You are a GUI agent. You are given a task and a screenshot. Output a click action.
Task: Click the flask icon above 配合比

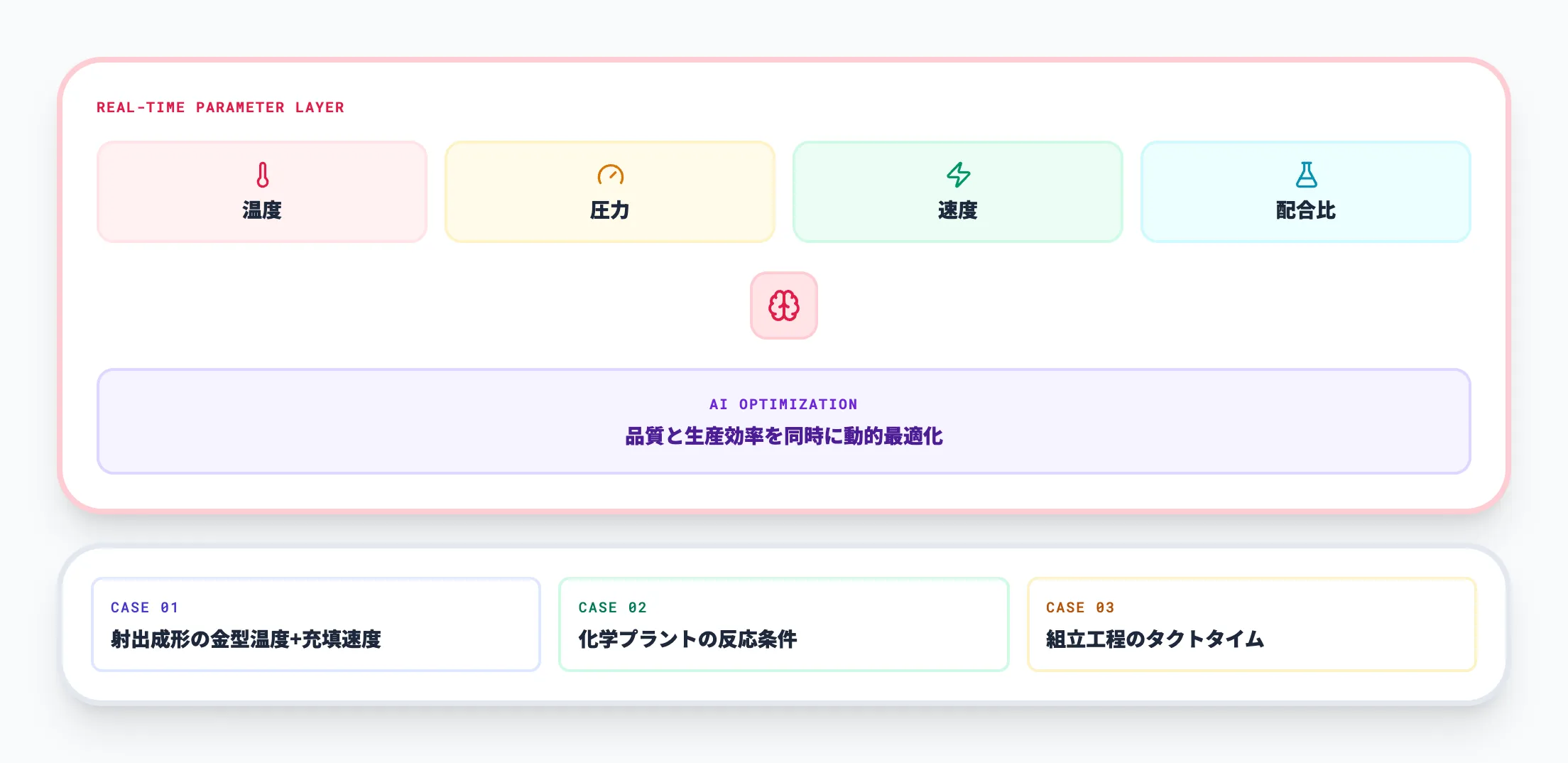click(x=1306, y=175)
